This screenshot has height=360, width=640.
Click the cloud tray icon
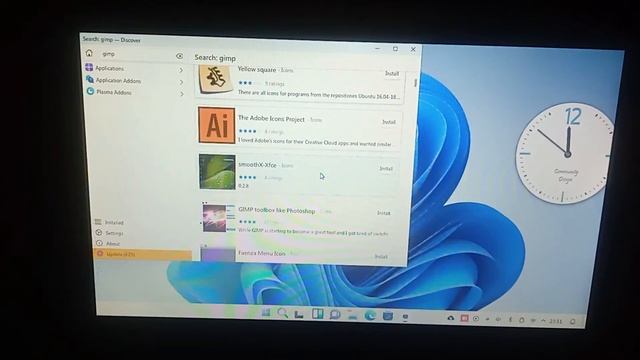click(x=451, y=318)
